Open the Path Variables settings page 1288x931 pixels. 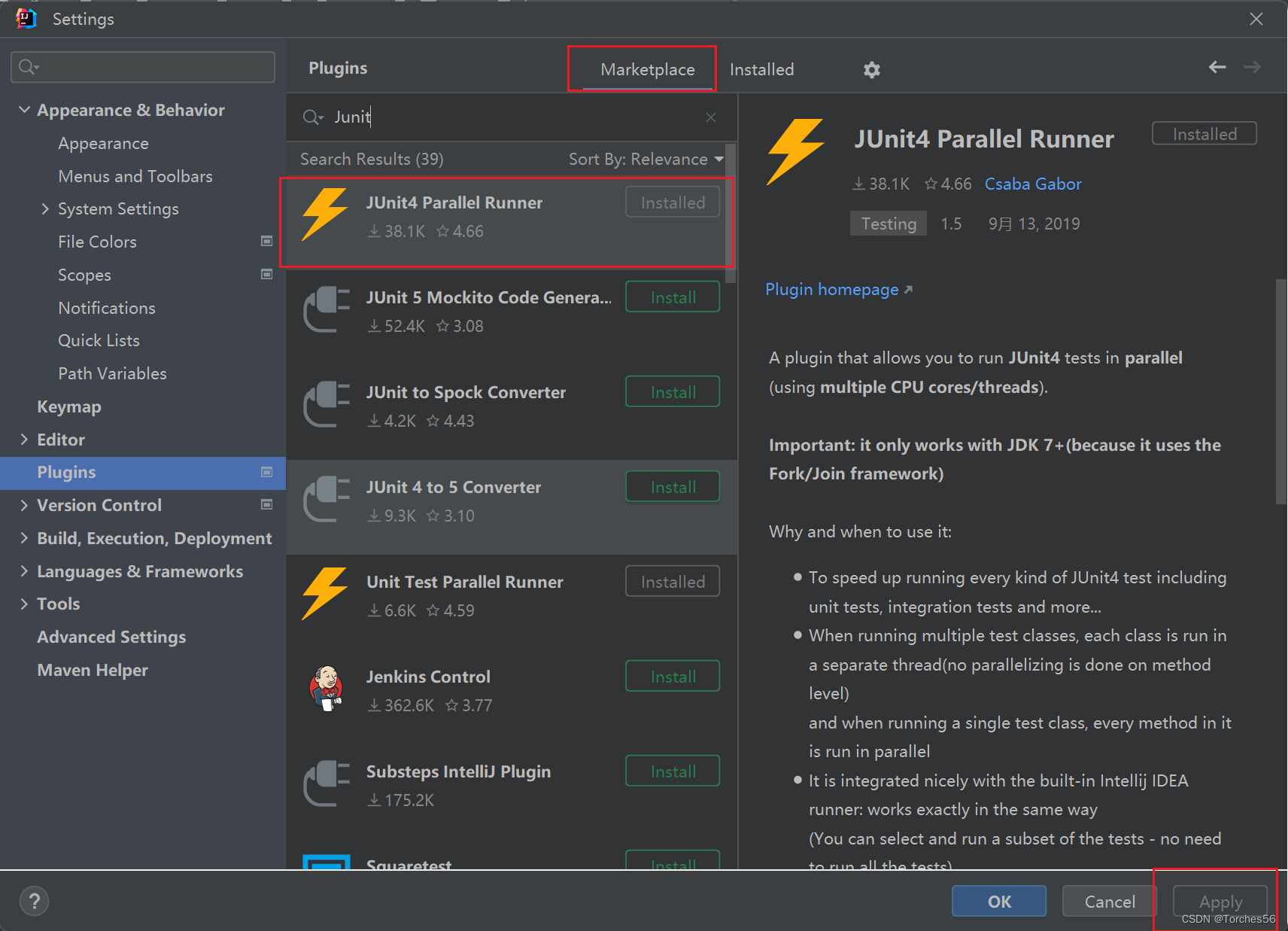[112, 373]
